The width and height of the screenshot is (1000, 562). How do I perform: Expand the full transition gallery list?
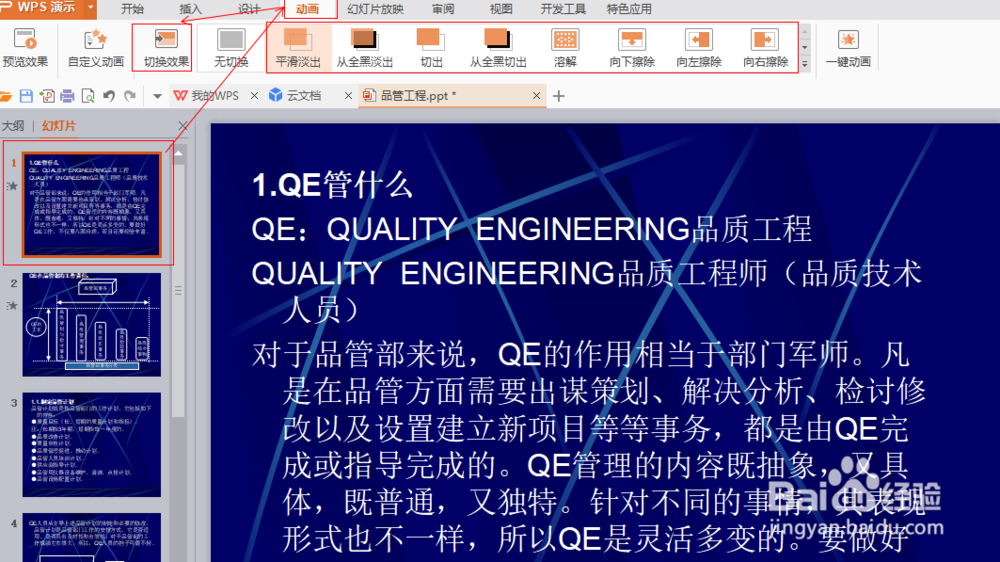click(x=805, y=64)
